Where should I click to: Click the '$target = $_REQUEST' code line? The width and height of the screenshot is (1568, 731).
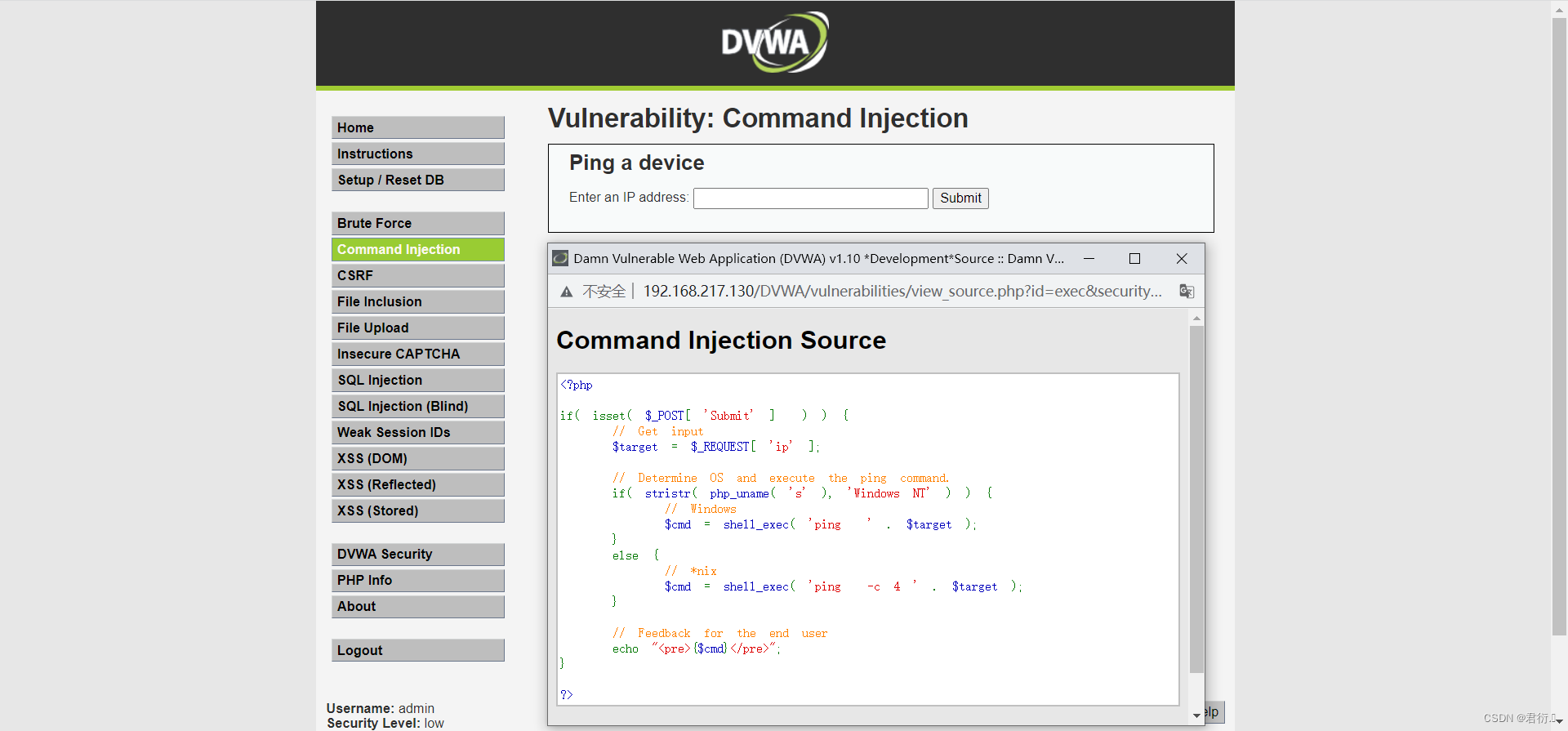(x=716, y=447)
